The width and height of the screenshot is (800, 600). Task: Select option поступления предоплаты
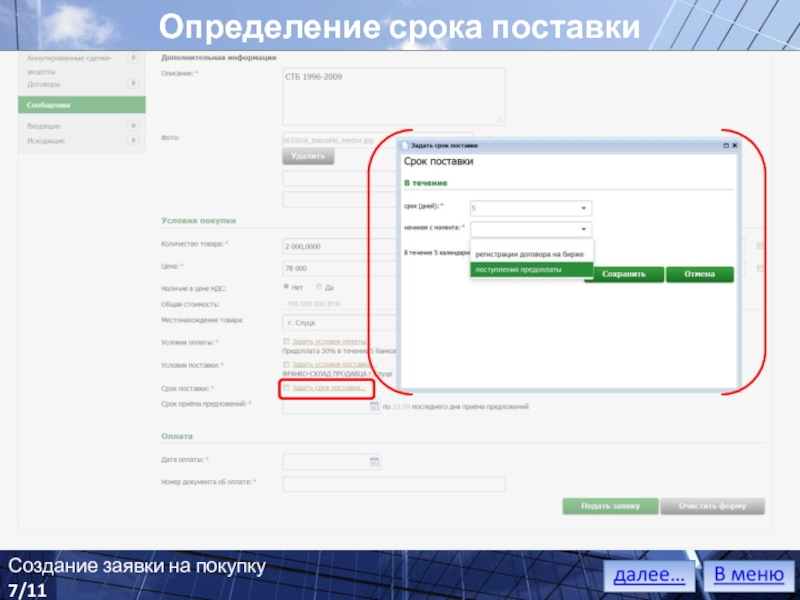click(531, 269)
